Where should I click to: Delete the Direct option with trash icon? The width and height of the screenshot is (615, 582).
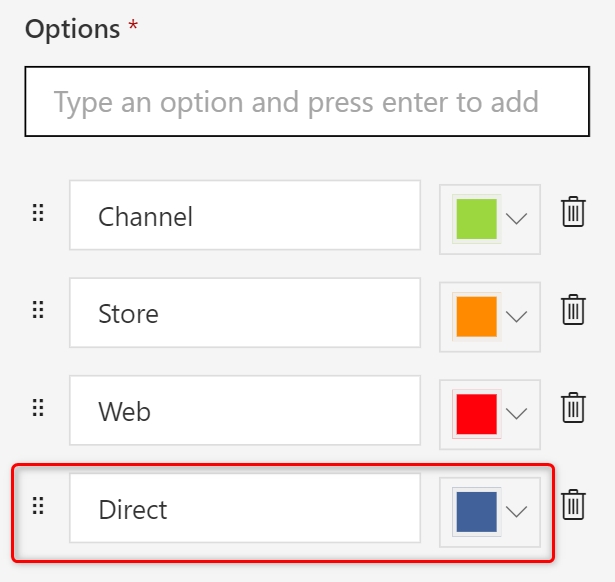[573, 505]
